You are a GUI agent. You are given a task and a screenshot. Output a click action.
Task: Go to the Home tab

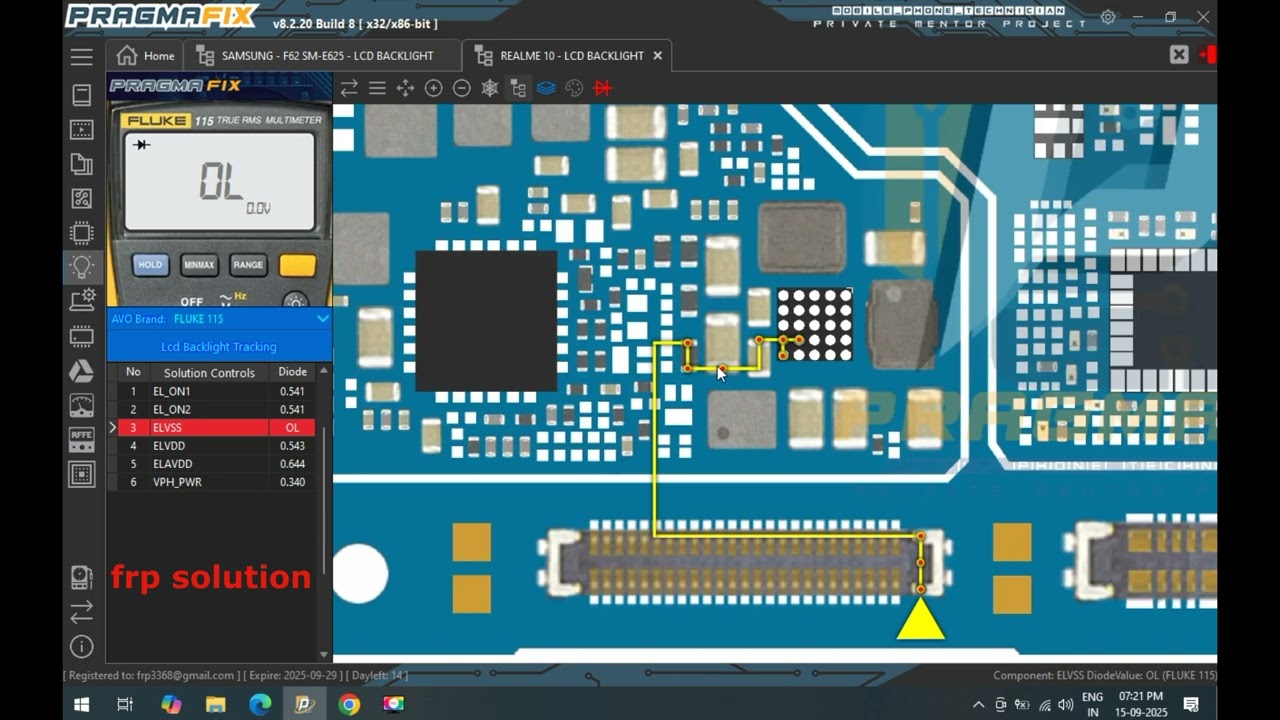[x=146, y=56]
